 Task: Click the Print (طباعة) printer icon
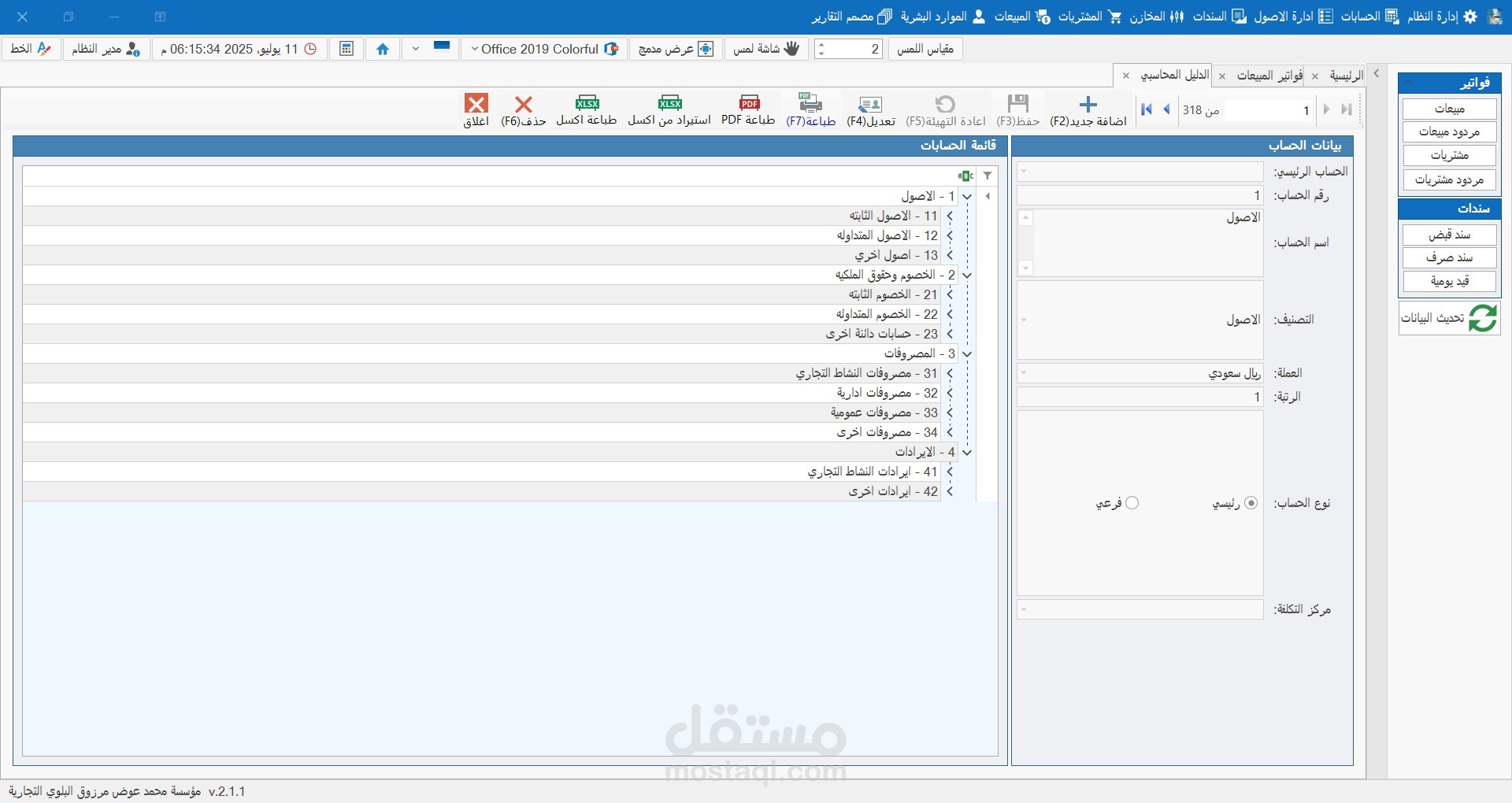[810, 103]
